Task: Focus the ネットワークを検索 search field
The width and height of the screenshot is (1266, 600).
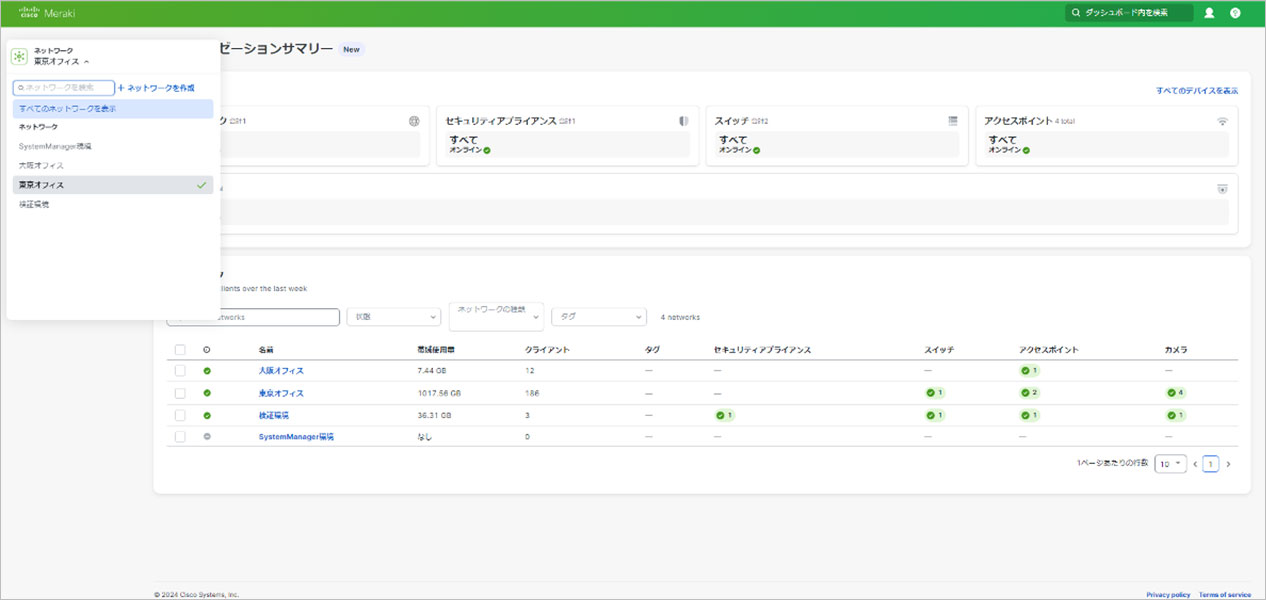Action: coord(64,88)
